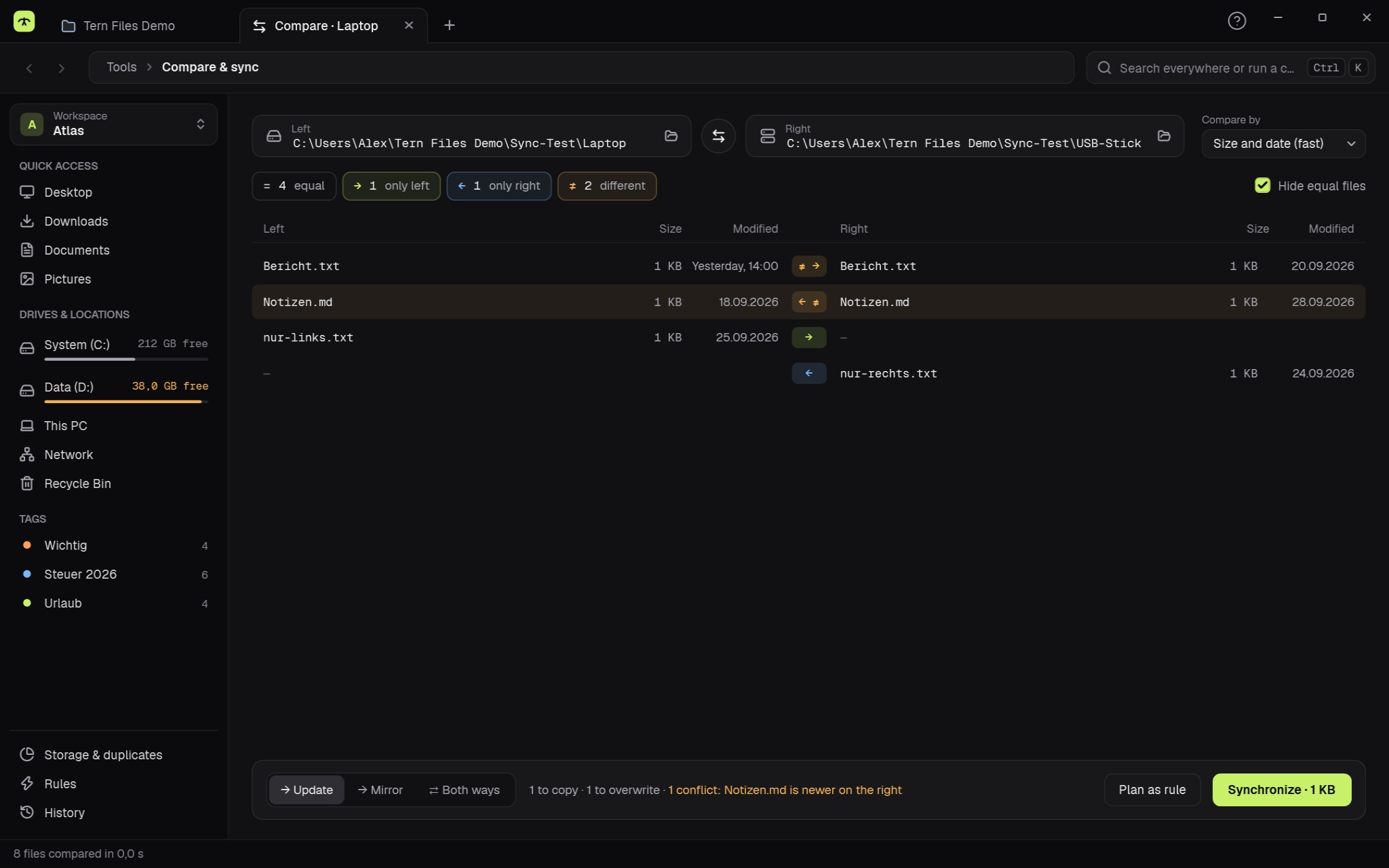
Task: Click System (C:) storage usage bar
Action: coord(126,359)
